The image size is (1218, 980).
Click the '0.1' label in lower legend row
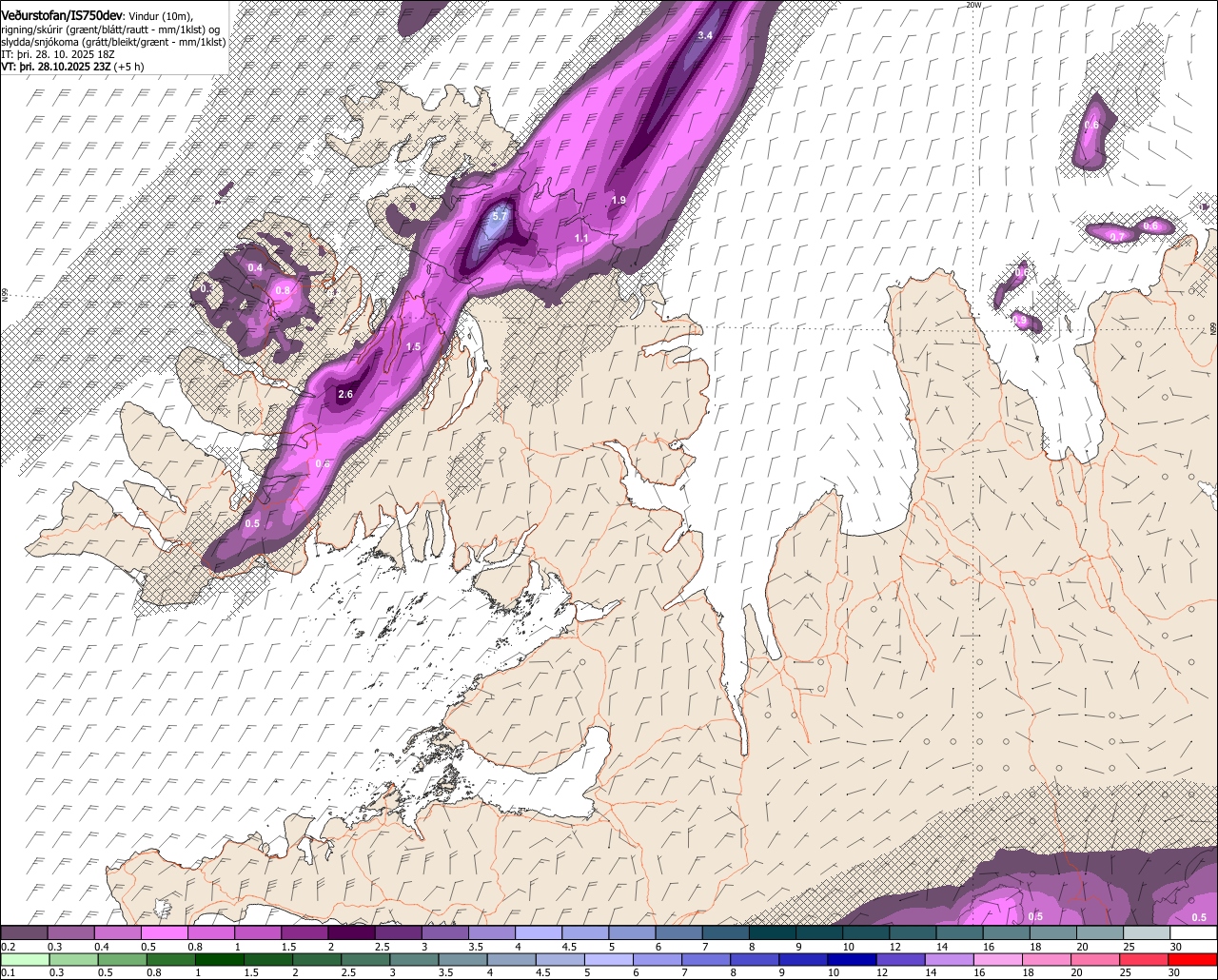click(9, 972)
